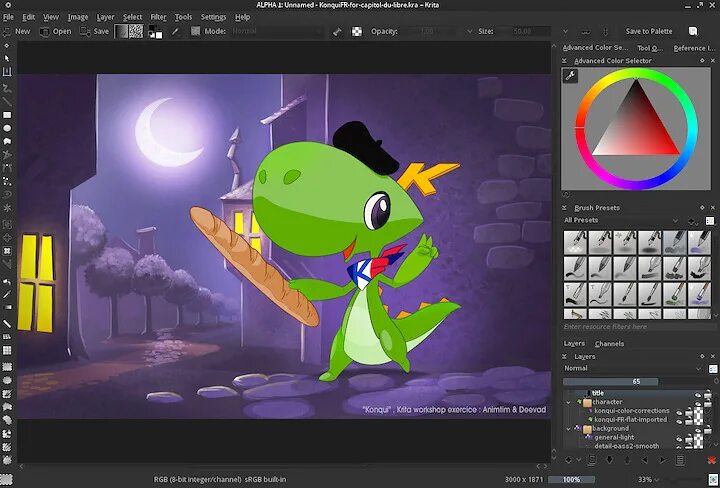Hide the konqui-color-corrections layer

point(681,411)
